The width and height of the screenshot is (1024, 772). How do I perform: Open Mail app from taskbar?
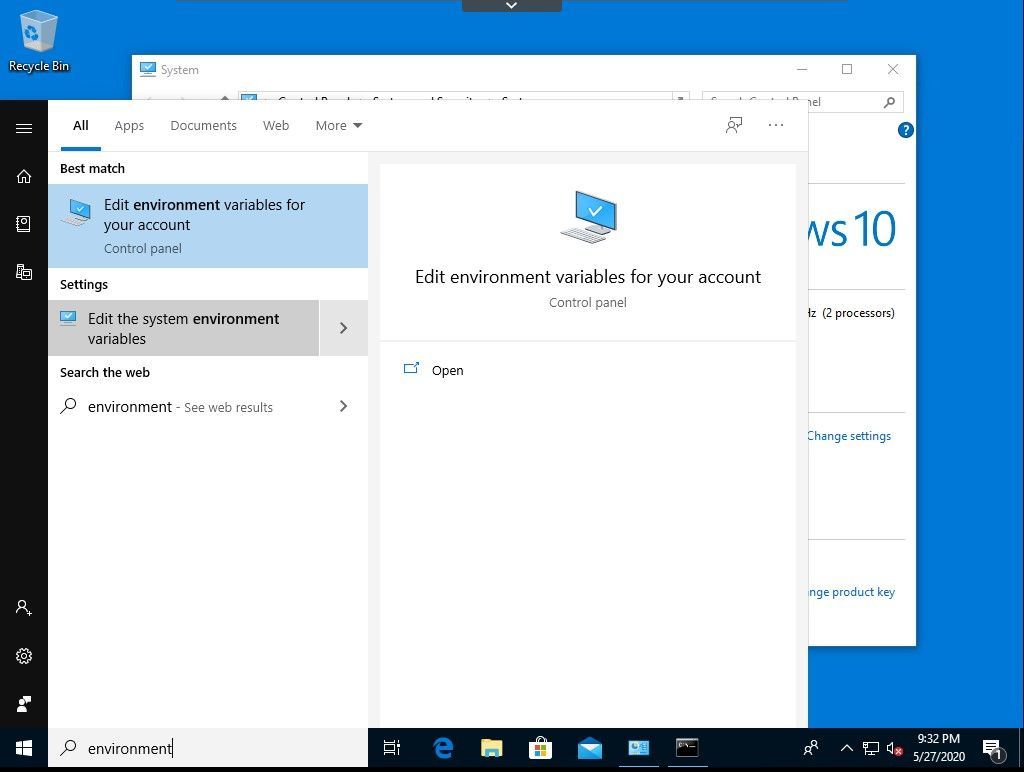[x=590, y=748]
